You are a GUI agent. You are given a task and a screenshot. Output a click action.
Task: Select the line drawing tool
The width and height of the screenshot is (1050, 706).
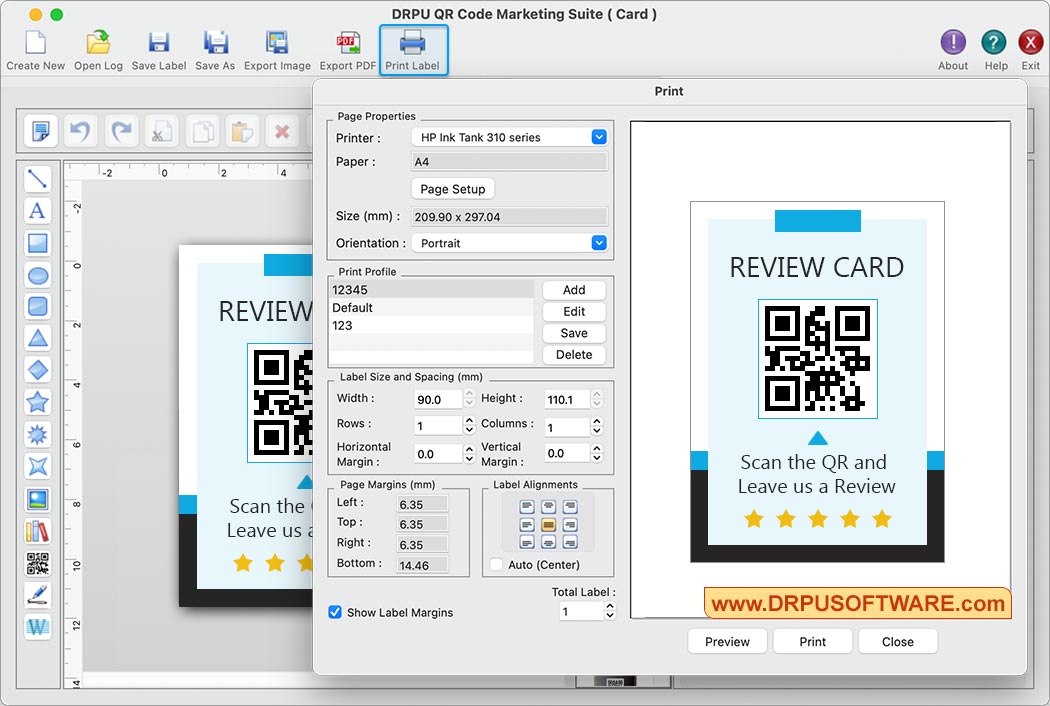[x=38, y=179]
